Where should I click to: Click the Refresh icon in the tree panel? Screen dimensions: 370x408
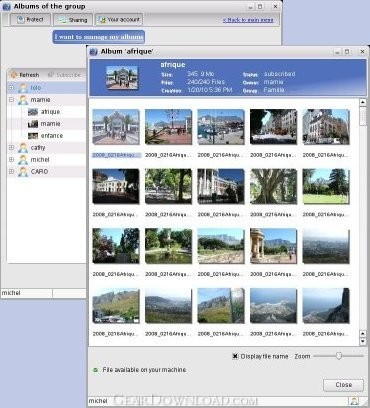tap(13, 75)
